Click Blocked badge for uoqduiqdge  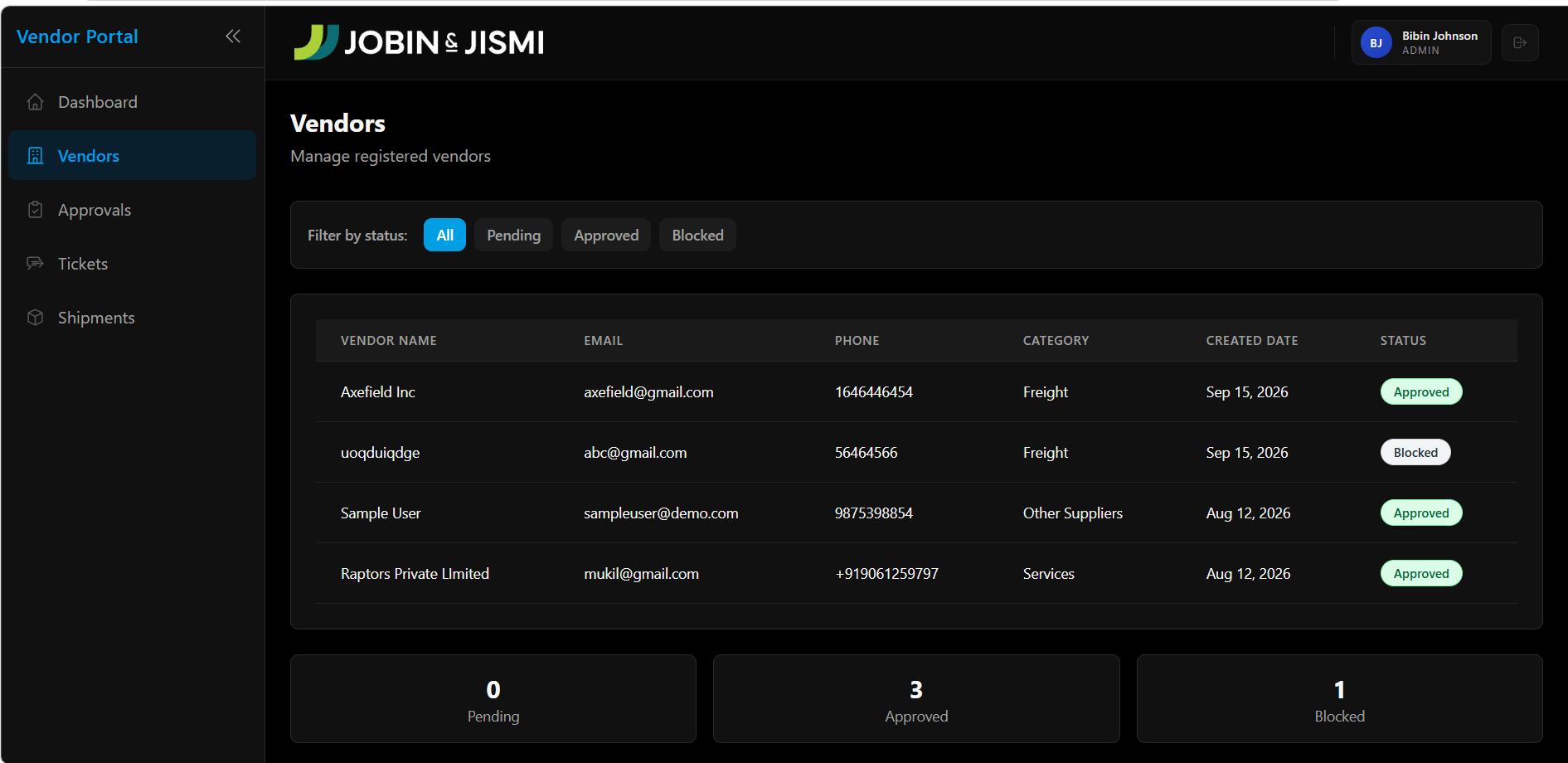tap(1415, 452)
